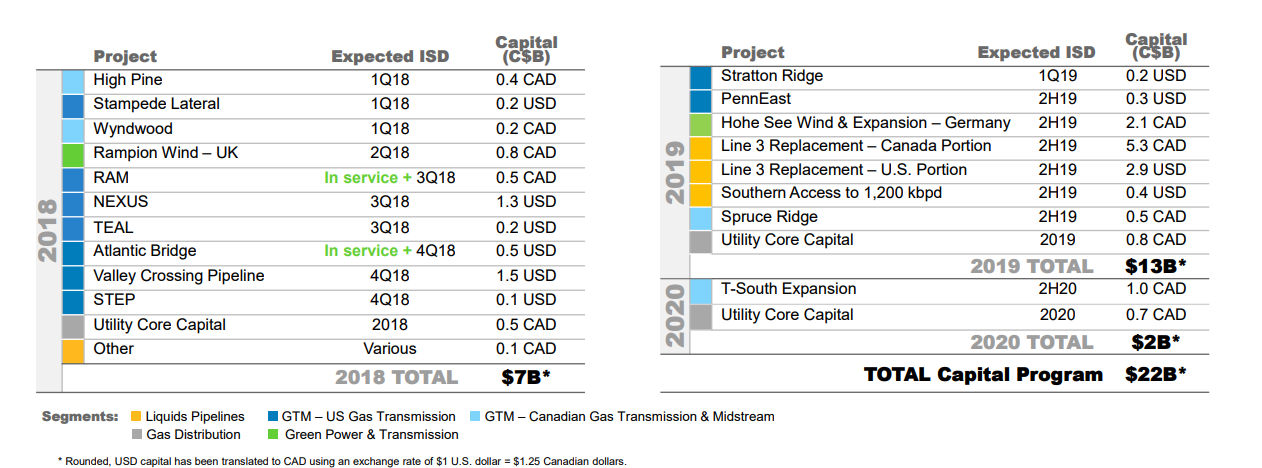Click the '0.8 CAD' capital for Rampion Wind
The width and height of the screenshot is (1262, 468).
[526, 154]
